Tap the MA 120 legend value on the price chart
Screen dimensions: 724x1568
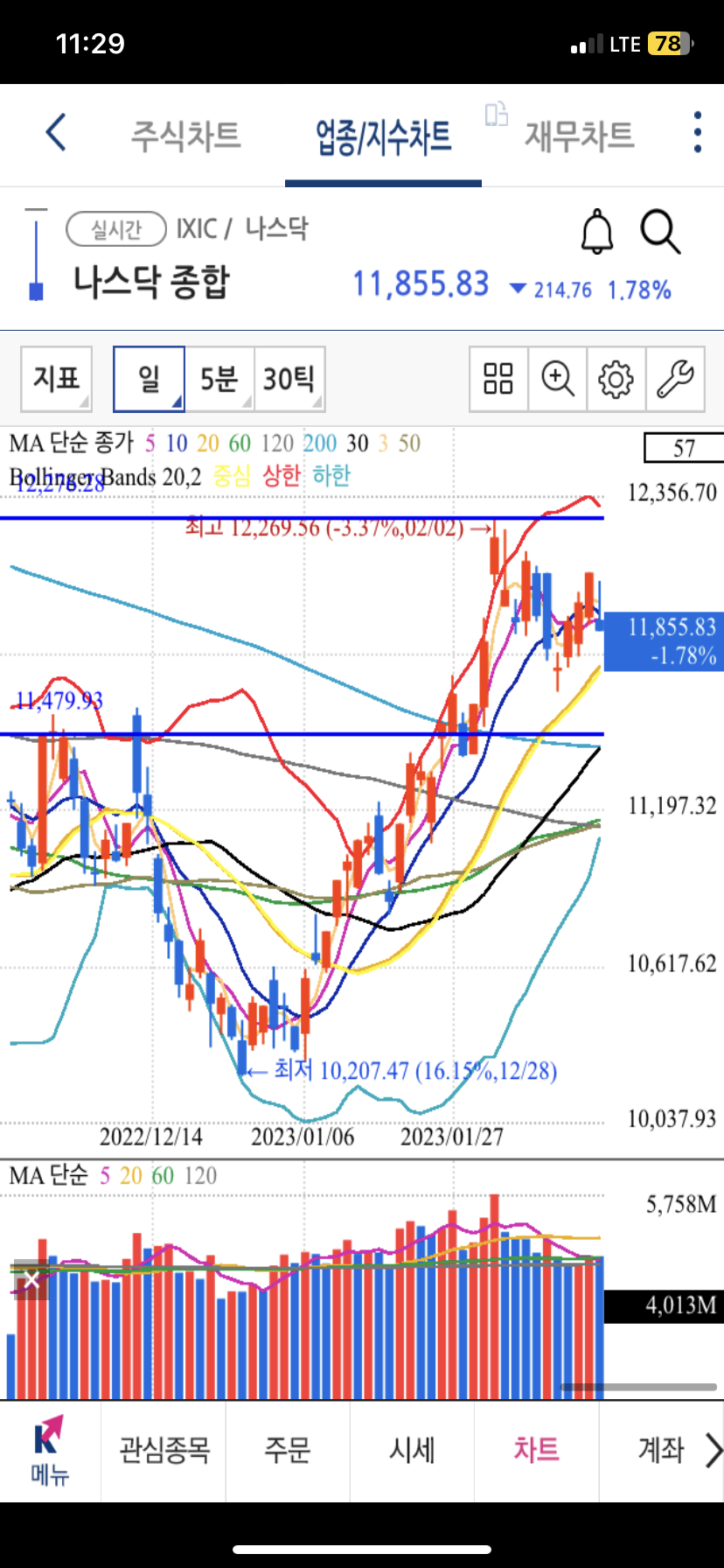[277, 444]
